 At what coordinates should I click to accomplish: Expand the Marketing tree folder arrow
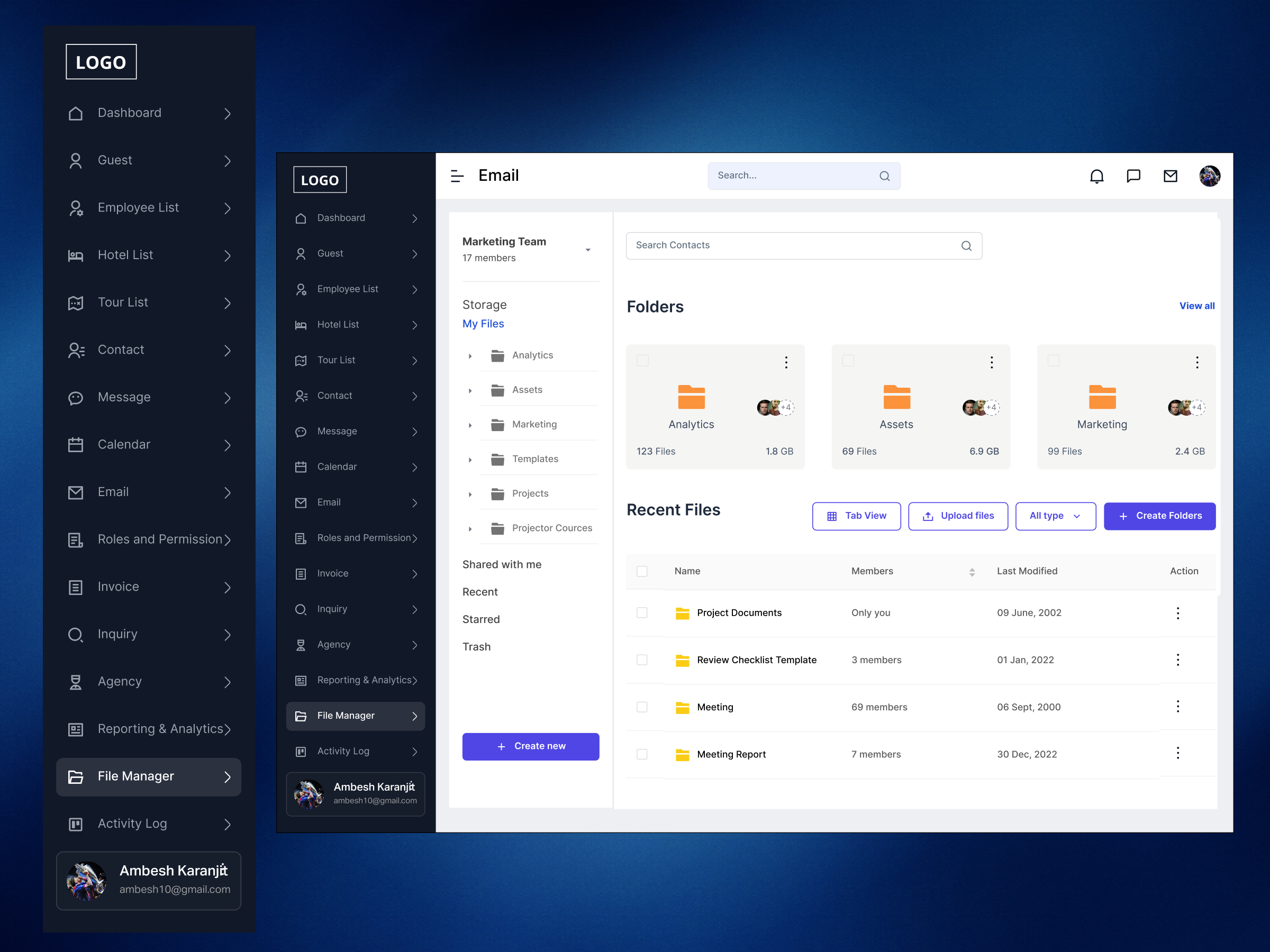pyautogui.click(x=470, y=425)
